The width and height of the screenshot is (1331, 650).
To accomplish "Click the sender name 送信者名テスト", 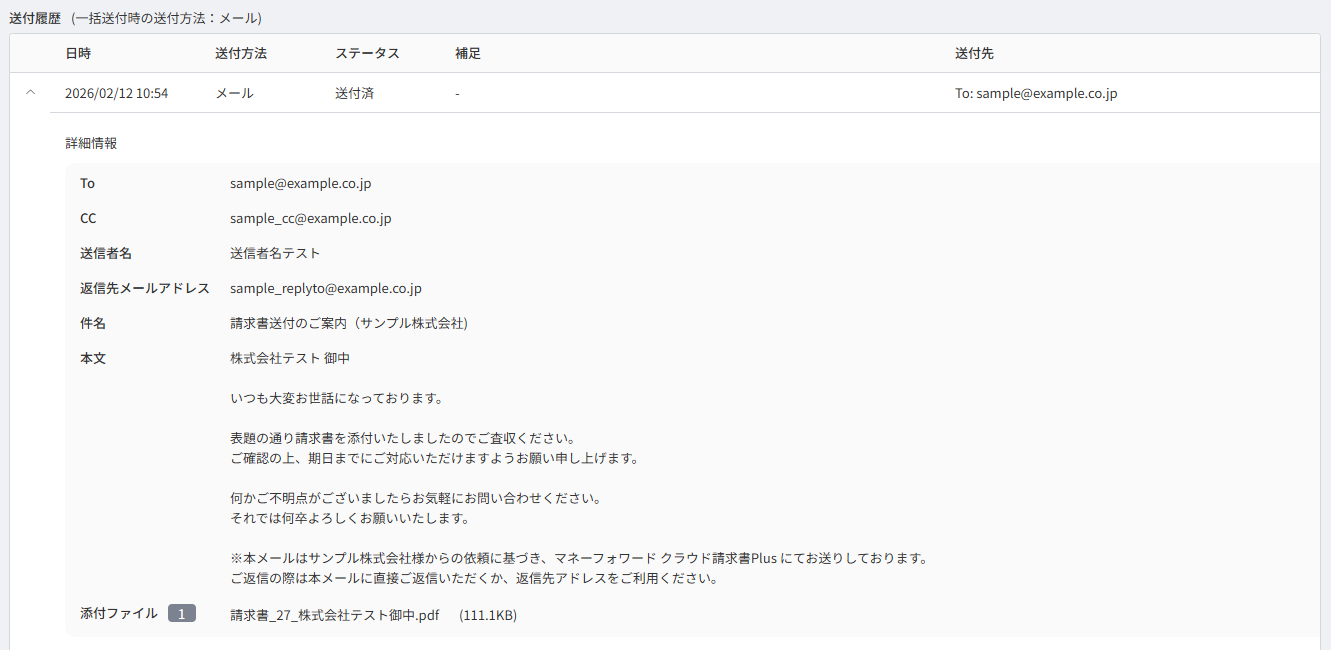I will click(x=275, y=253).
